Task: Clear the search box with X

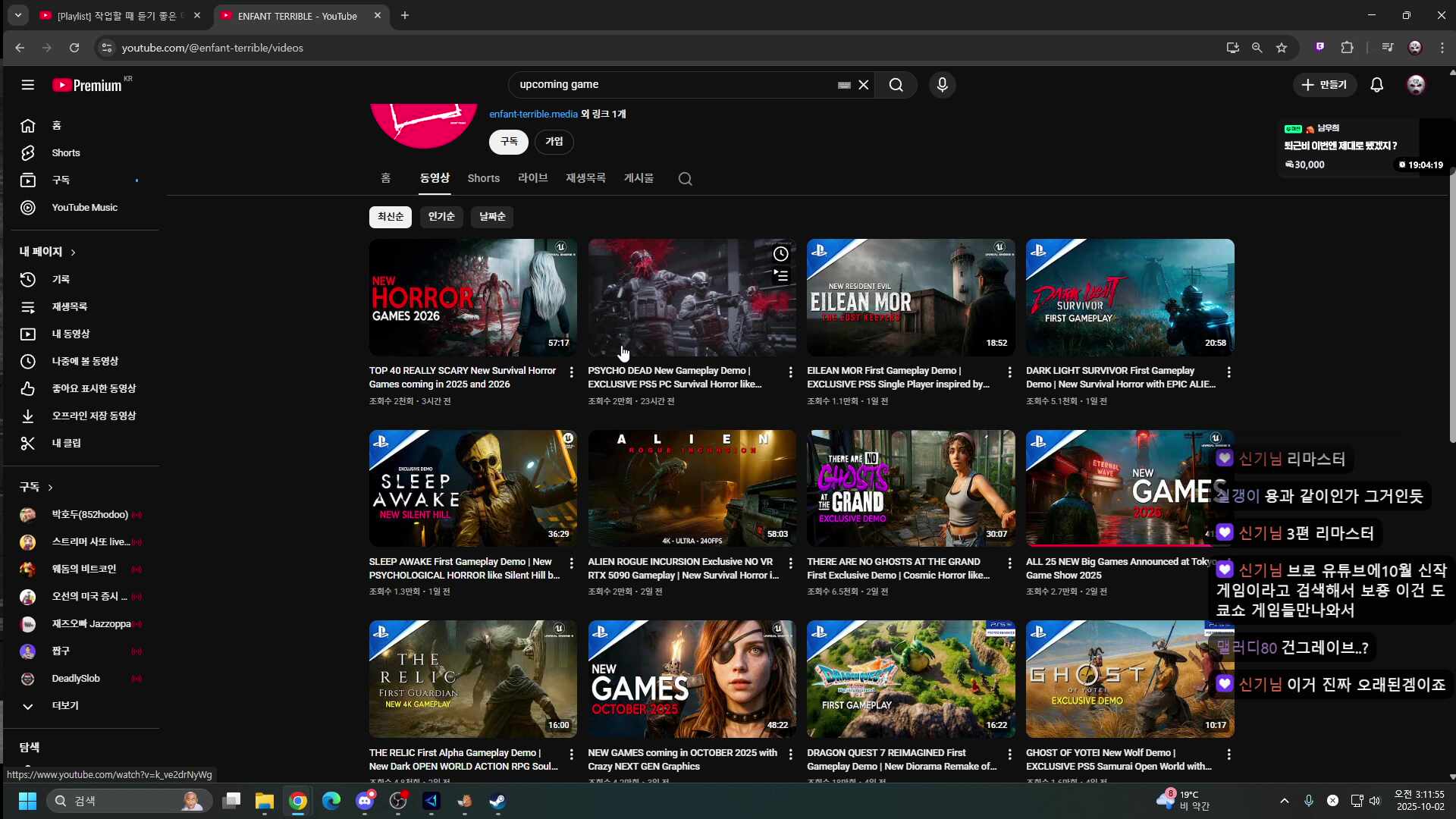Action: click(x=863, y=85)
